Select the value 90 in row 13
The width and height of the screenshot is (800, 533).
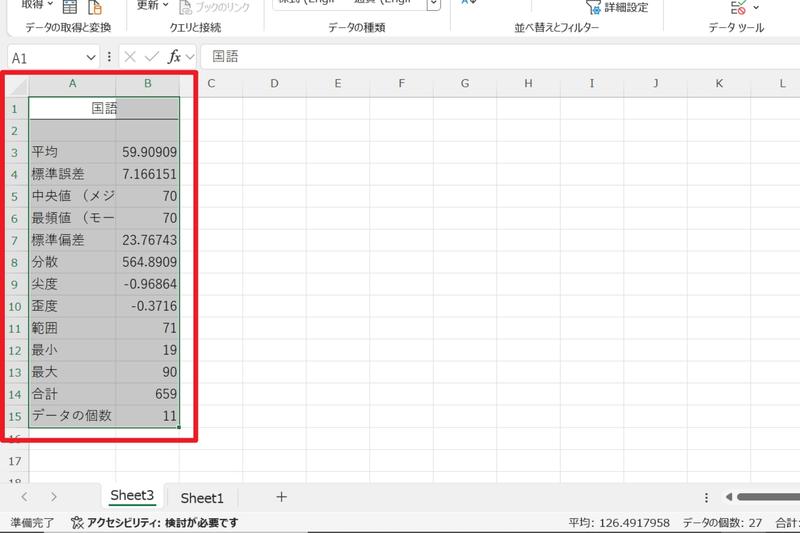[x=147, y=372]
